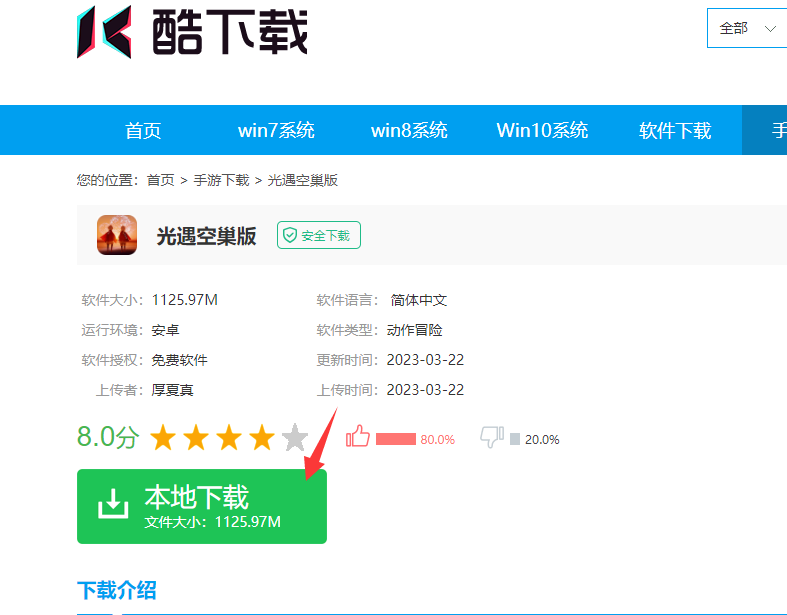Click the 1125.97M software size value
Screen dimensions: 787x615
185,300
